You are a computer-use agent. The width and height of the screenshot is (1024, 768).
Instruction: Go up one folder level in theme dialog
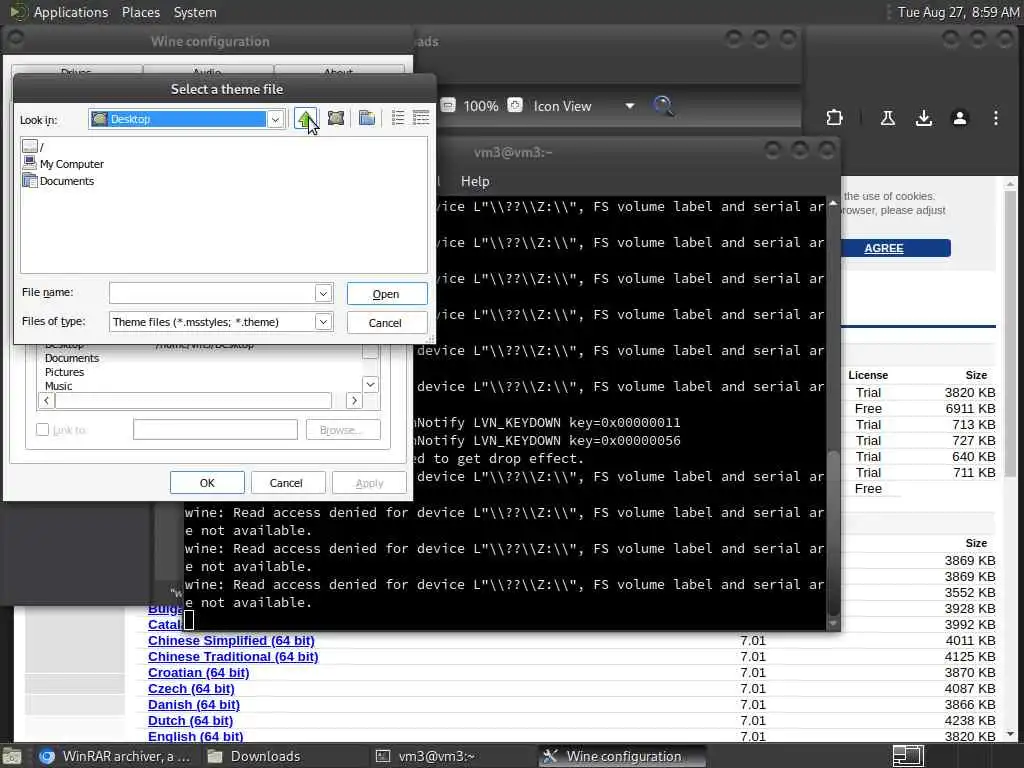pos(306,119)
